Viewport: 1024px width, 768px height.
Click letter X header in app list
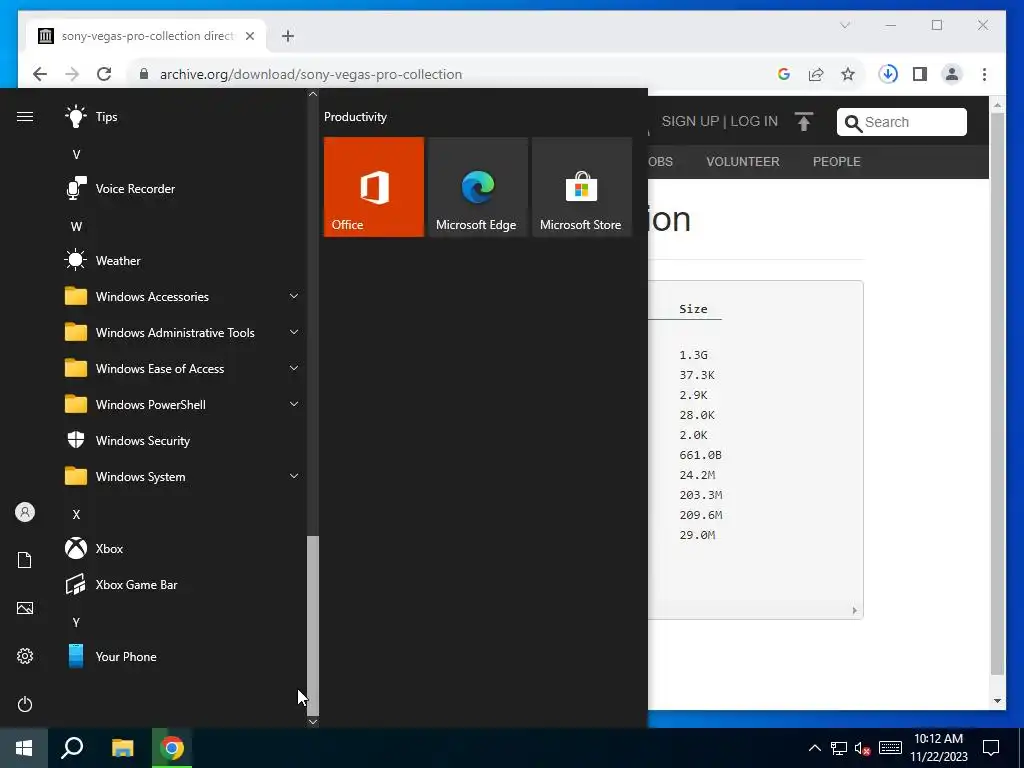[x=76, y=515]
